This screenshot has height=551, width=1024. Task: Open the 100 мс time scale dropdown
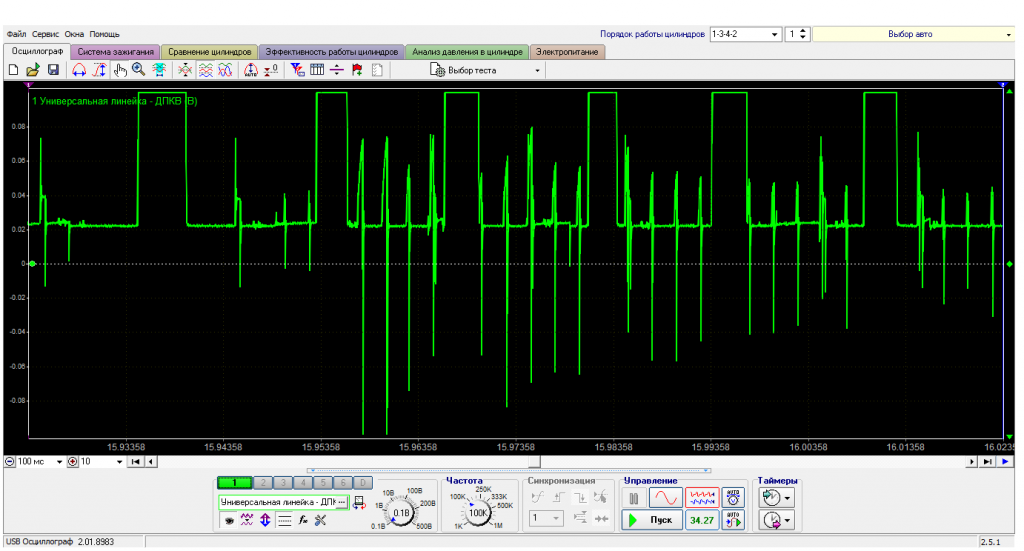pyautogui.click(x=39, y=462)
